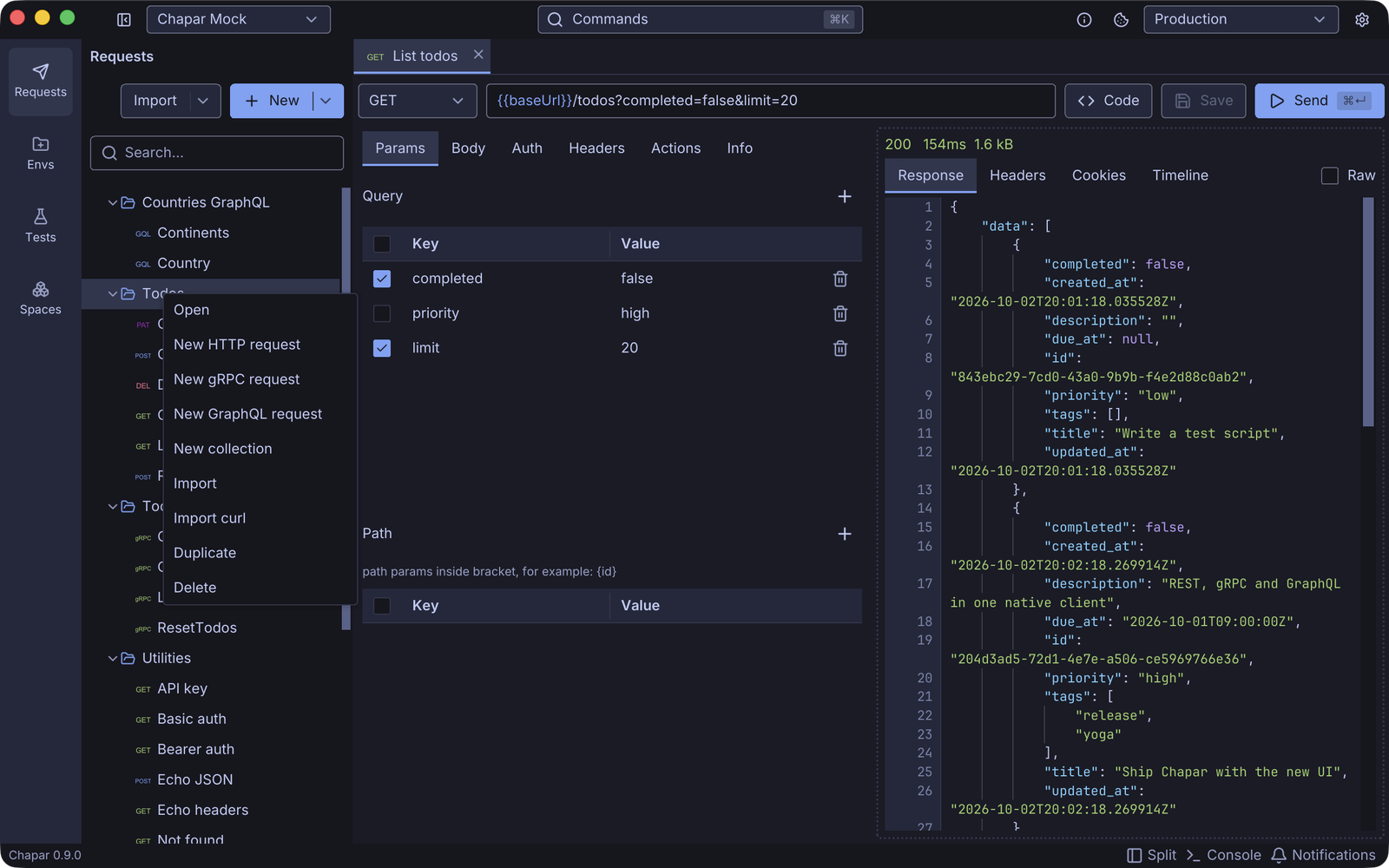The height and width of the screenshot is (868, 1389).
Task: Uncheck the limit parameter checkbox
Action: pos(382,348)
